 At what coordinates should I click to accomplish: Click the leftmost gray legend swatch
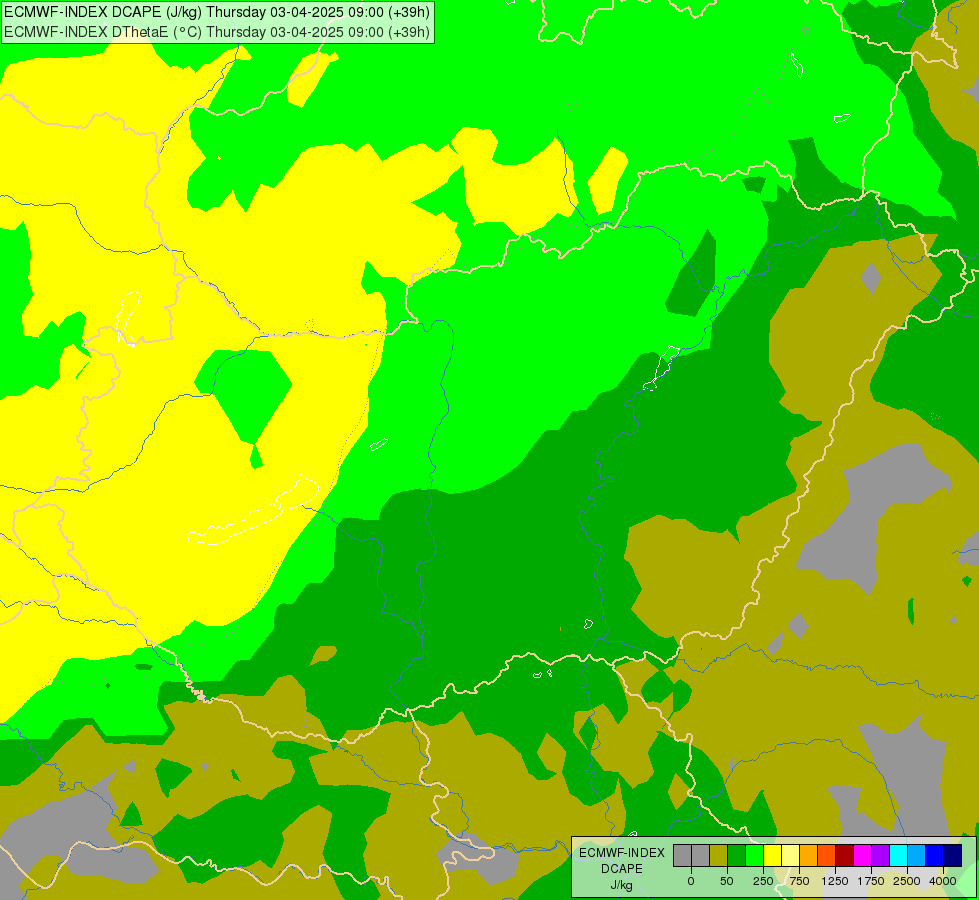point(682,856)
